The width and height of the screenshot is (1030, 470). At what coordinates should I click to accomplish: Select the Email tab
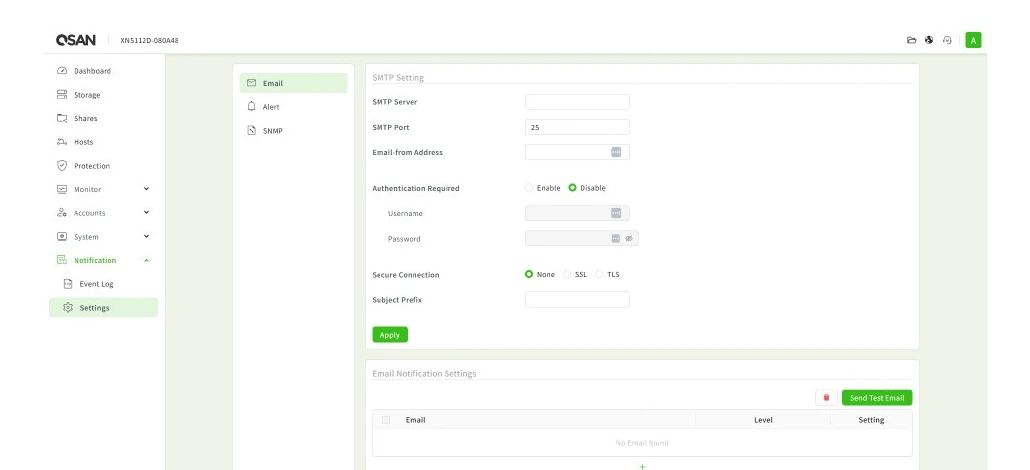coord(293,83)
